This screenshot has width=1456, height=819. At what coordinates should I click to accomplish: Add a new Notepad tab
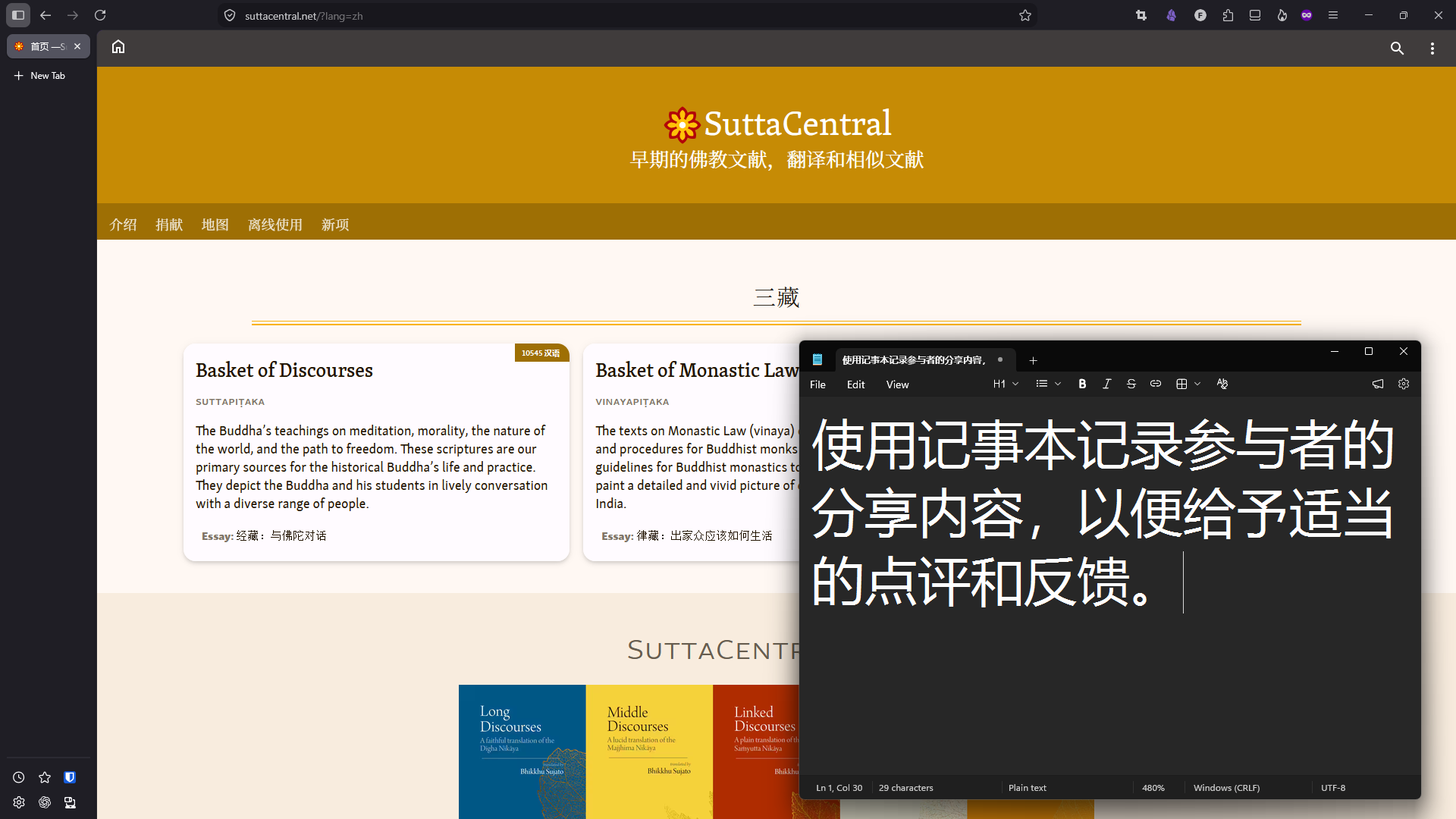[x=1033, y=360]
